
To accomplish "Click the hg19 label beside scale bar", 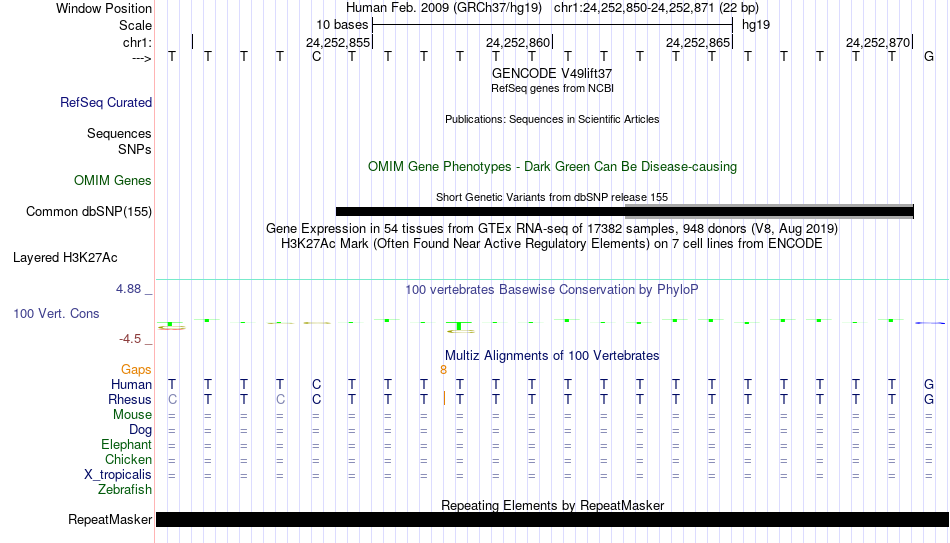I will coord(756,25).
